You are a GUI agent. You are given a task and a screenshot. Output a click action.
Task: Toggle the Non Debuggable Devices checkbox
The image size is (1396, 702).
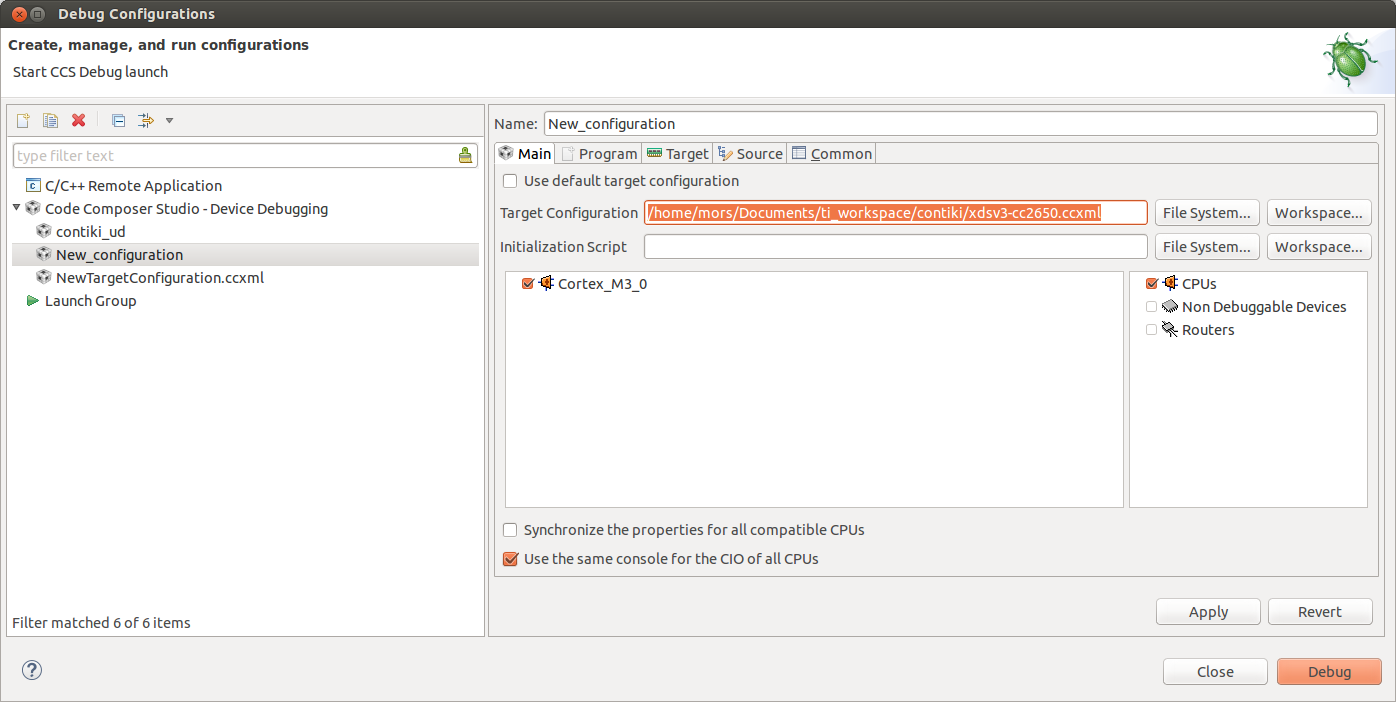pyautogui.click(x=1151, y=307)
